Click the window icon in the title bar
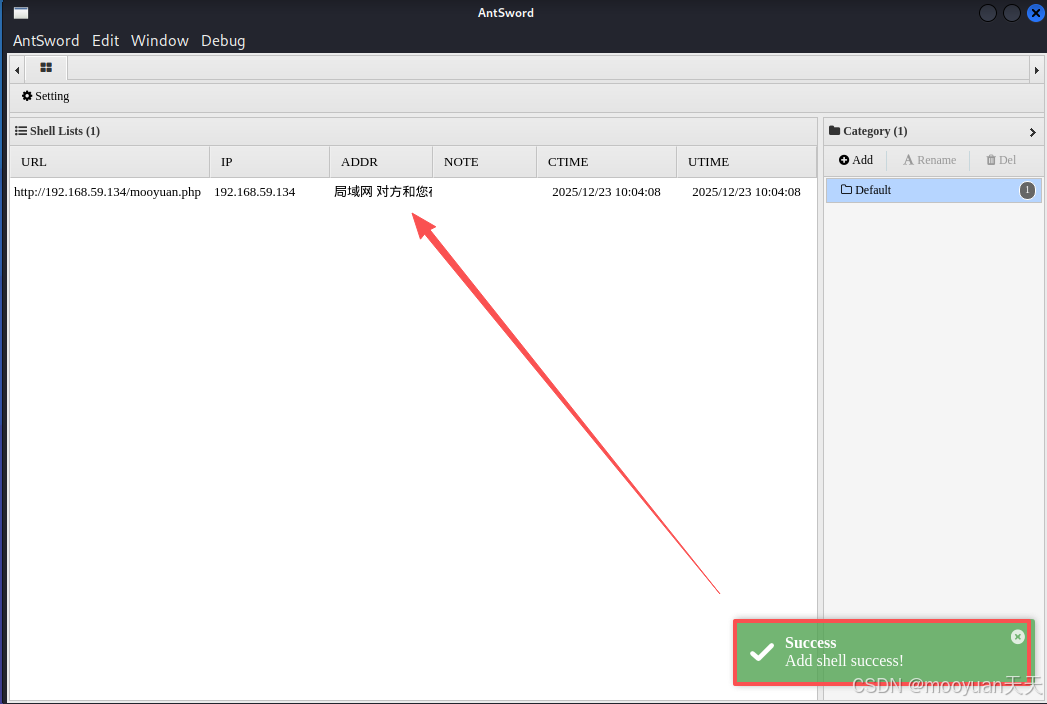This screenshot has height=704, width=1047. 21,13
